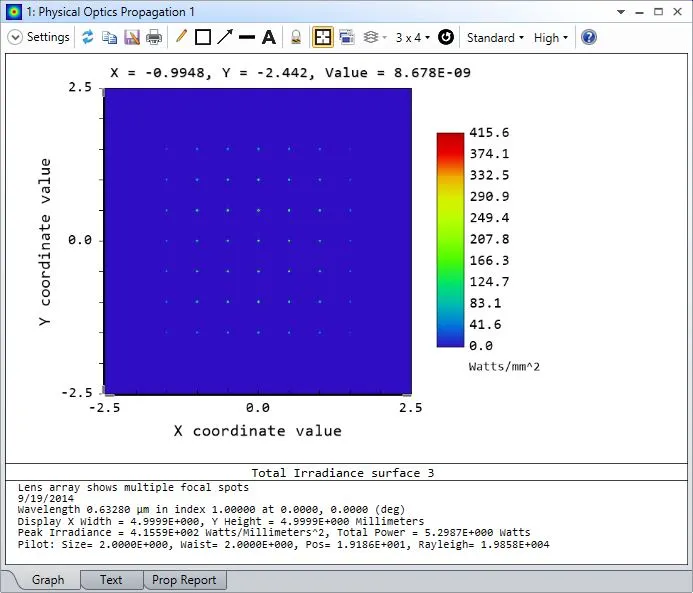This screenshot has height=593, width=693.
Task: Select the pencil annotation tool
Action: (181, 37)
